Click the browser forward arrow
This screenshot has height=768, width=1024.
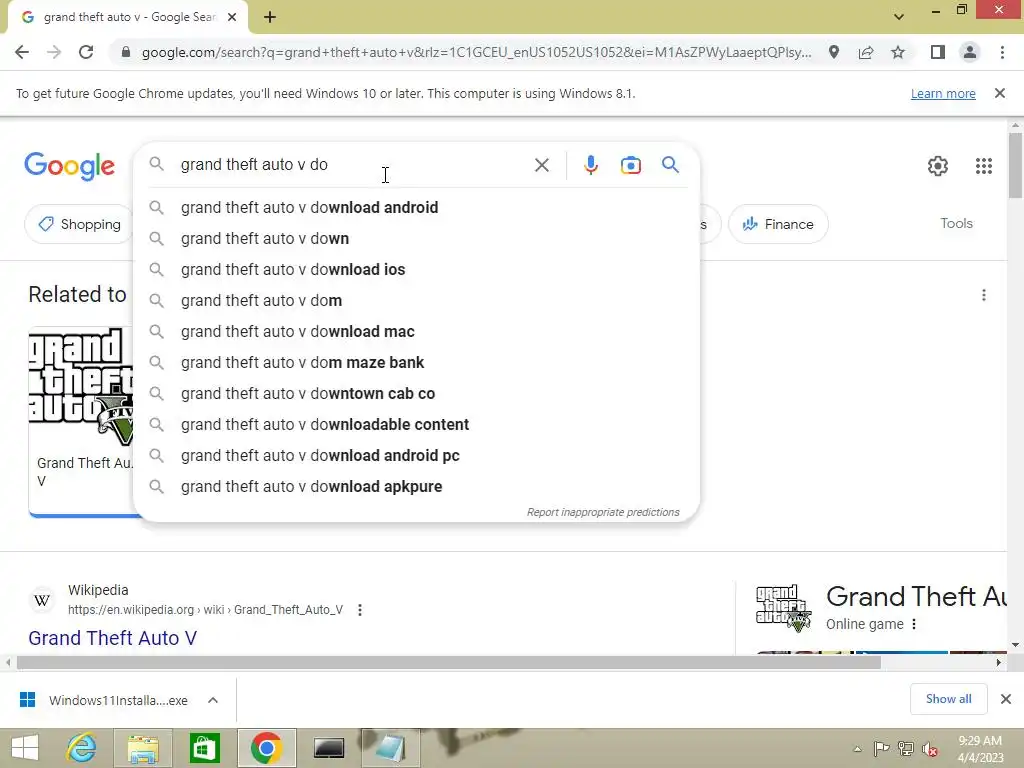point(54,52)
